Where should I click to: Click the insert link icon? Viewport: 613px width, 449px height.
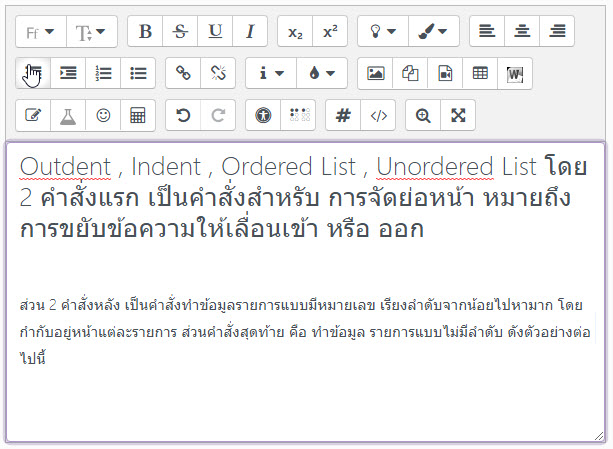coord(183,73)
